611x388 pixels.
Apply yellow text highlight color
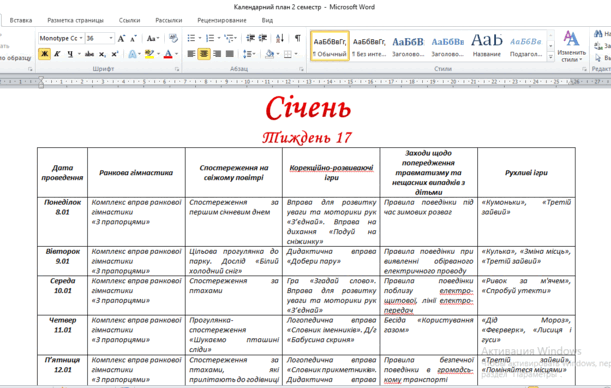tap(149, 54)
